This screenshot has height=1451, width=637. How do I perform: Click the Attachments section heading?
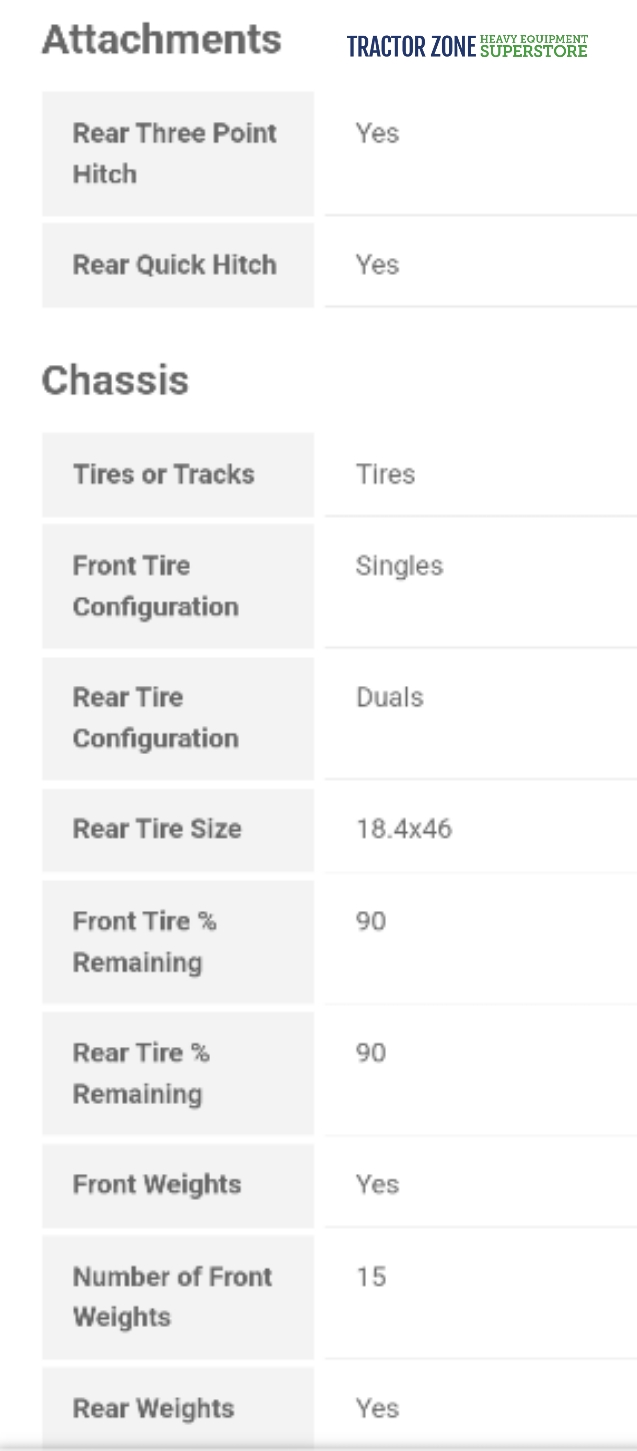[161, 40]
